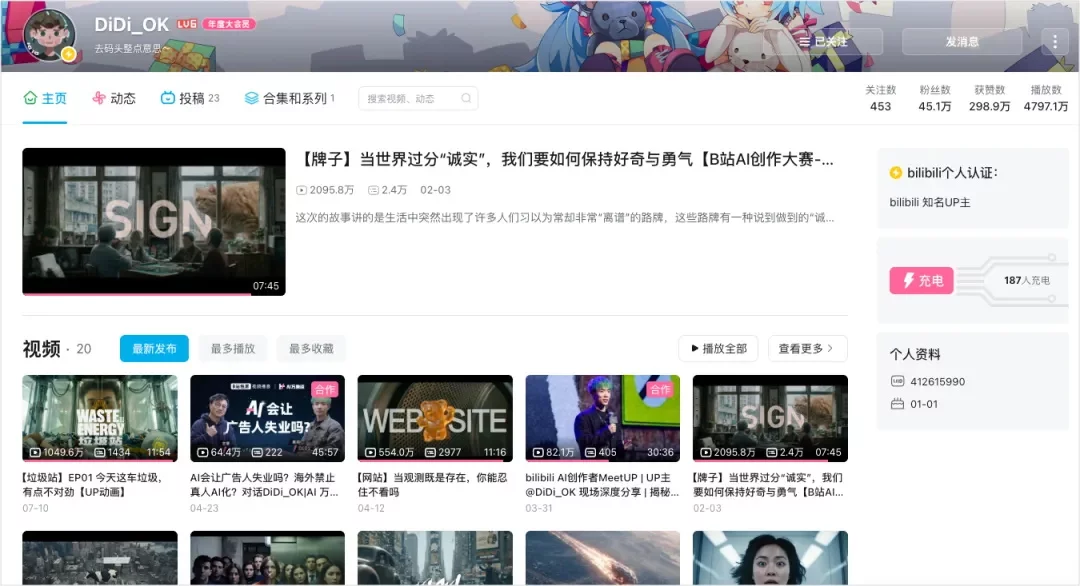The width and height of the screenshot is (1080, 586).
Task: Click the 粉丝数 45.1万 stat
Action: [935, 98]
